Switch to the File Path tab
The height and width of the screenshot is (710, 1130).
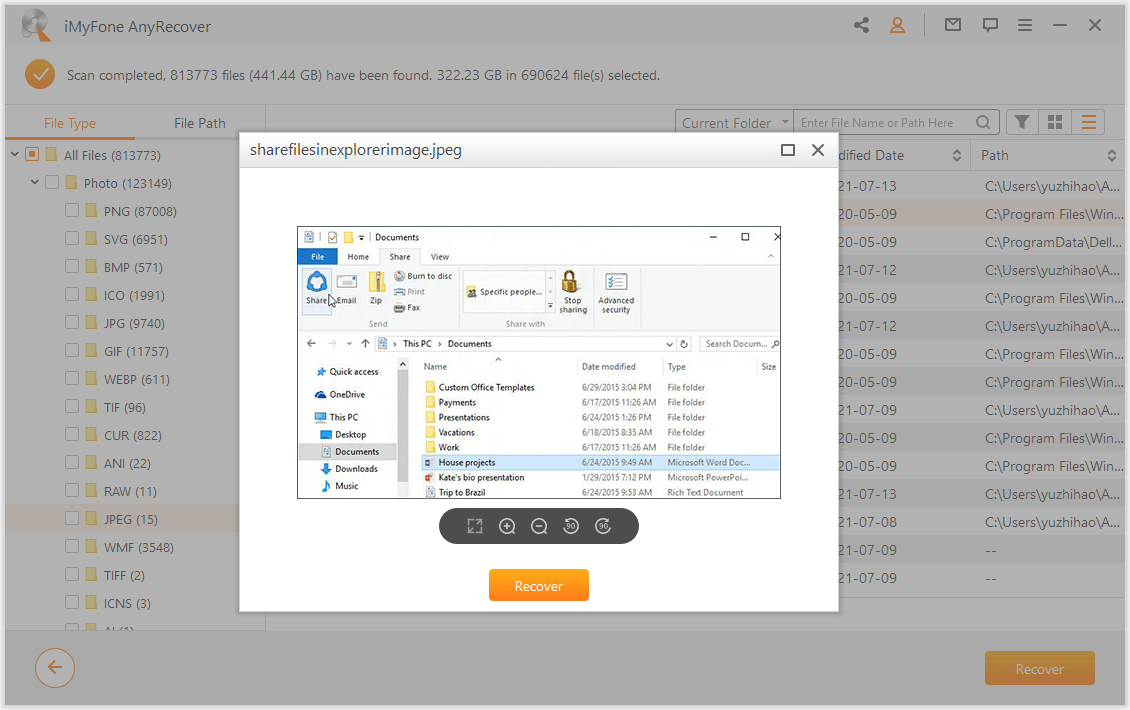[200, 123]
